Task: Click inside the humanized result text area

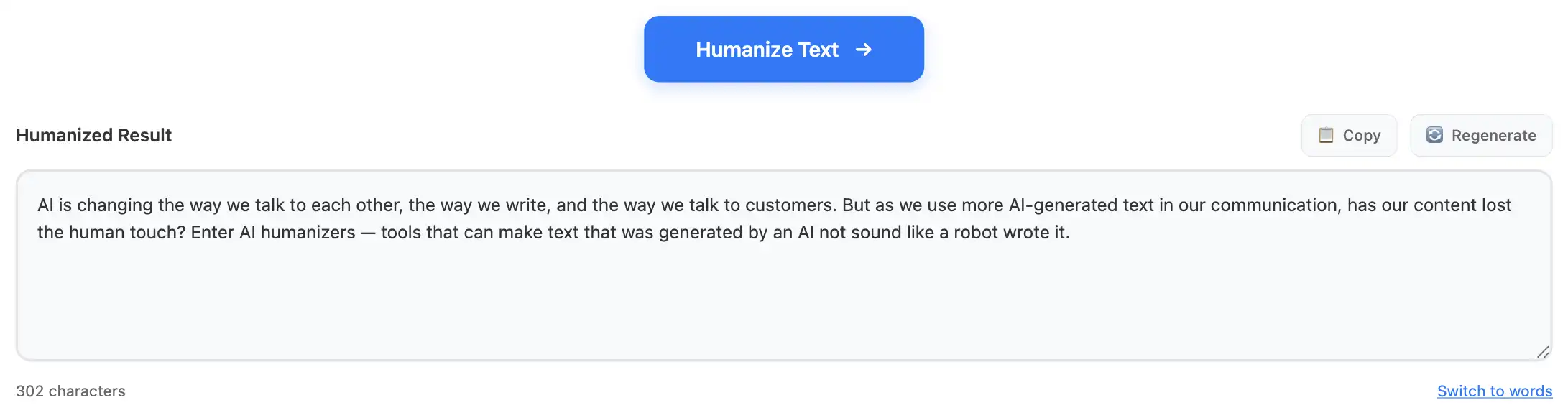Action: pyautogui.click(x=783, y=287)
